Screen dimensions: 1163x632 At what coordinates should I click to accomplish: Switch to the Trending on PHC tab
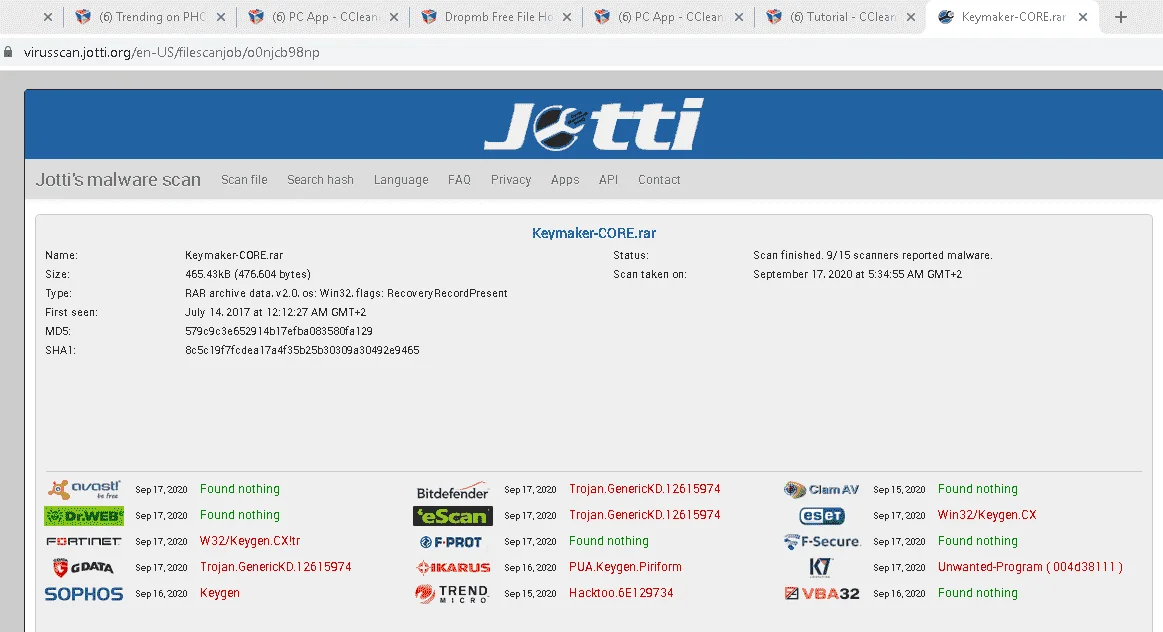(x=148, y=16)
